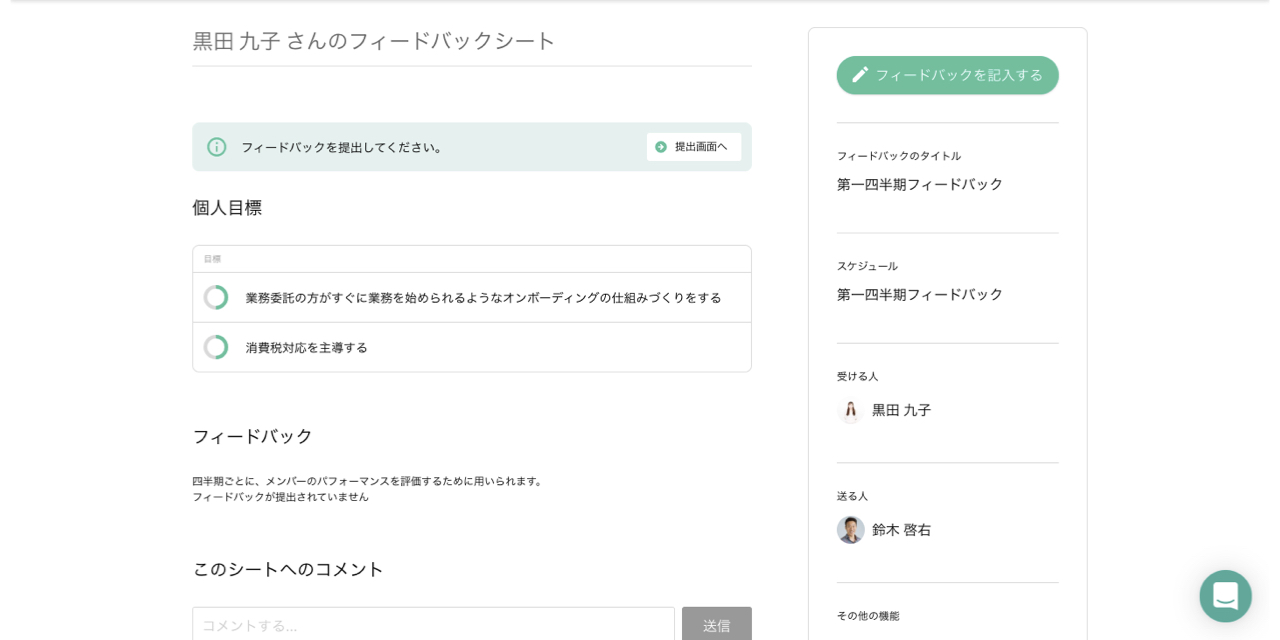1280x640 pixels.
Task: Click 鈴木 啓右 profile photo
Action: click(850, 530)
